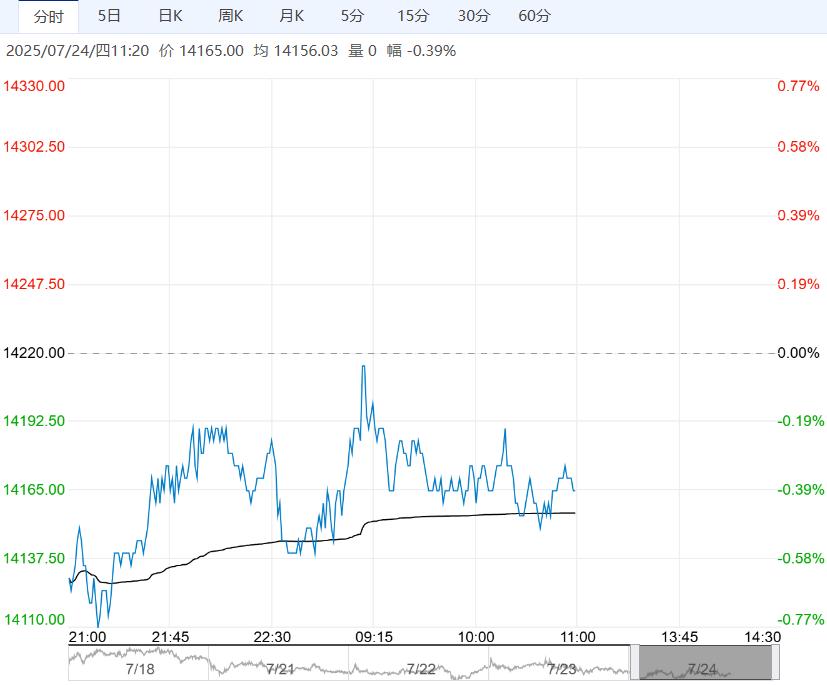This screenshot has height=685, width=827.
Task: Click the dashed 14220.00 baseline
Action: (x=420, y=353)
